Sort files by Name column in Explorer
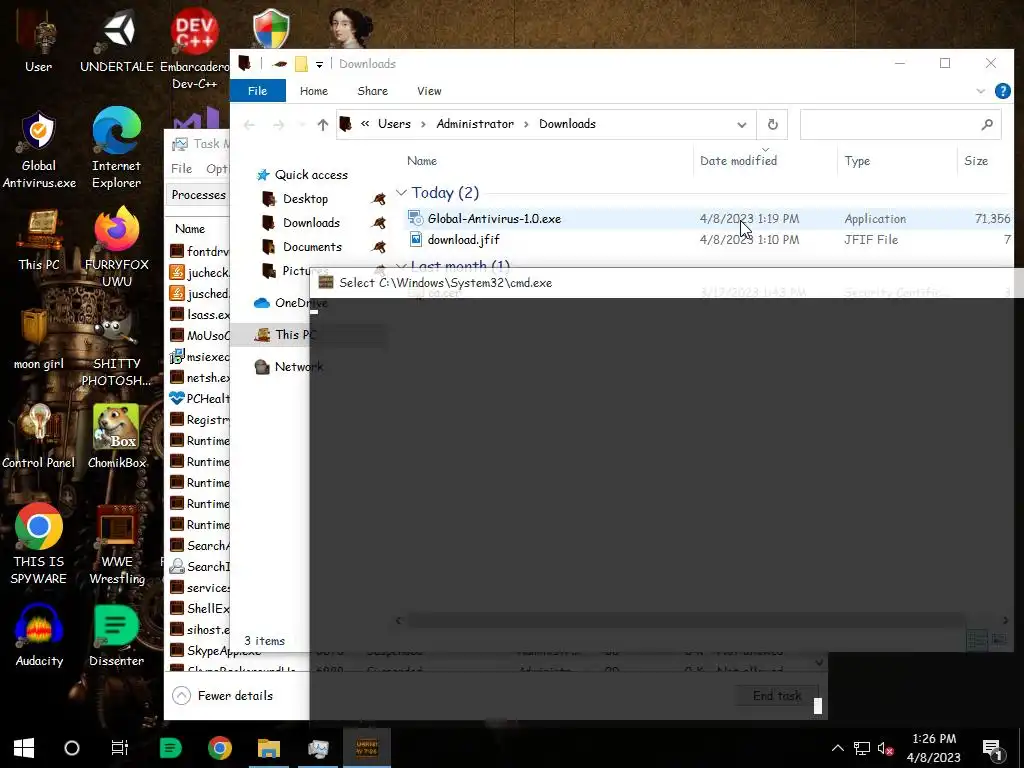The image size is (1024, 768). [422, 161]
